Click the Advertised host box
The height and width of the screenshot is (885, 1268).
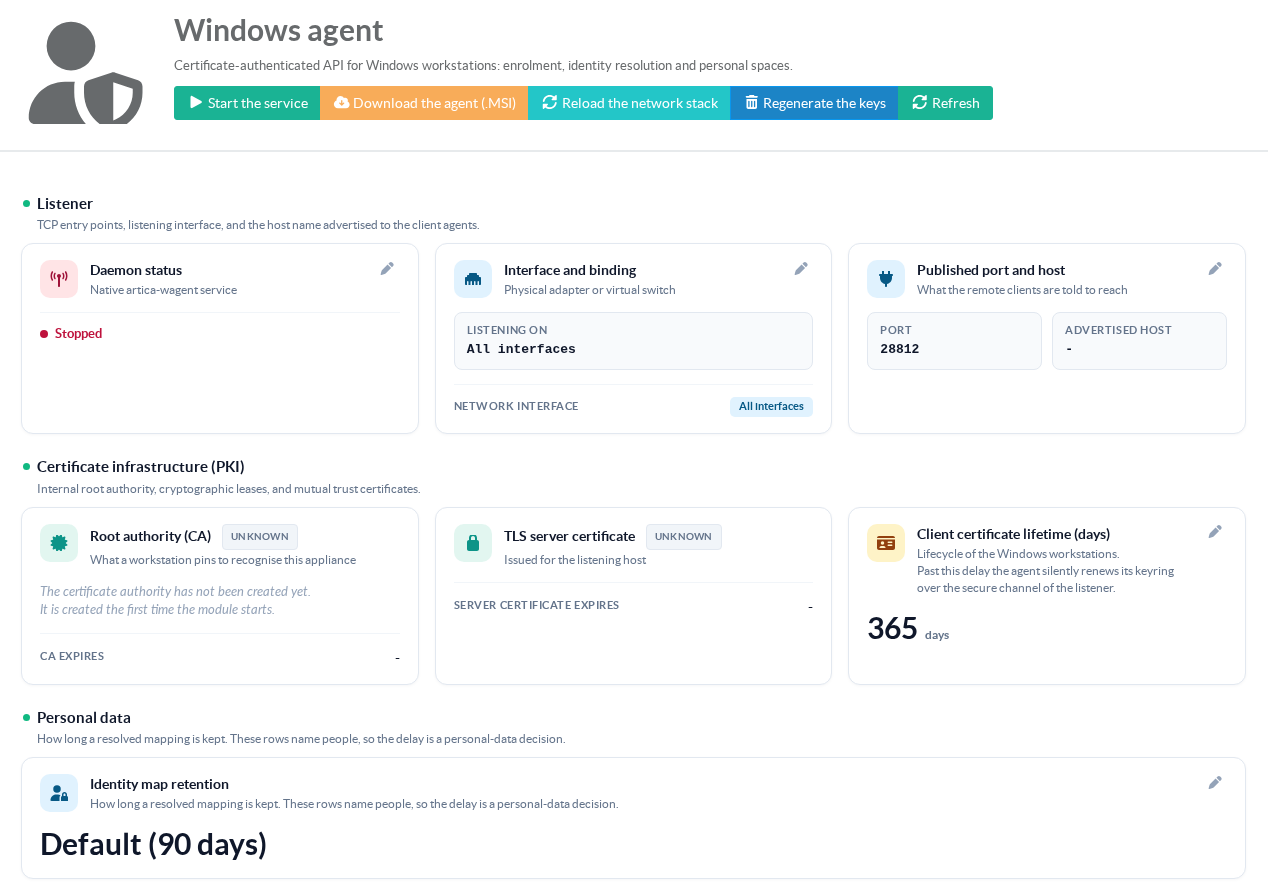pyautogui.click(x=1139, y=341)
